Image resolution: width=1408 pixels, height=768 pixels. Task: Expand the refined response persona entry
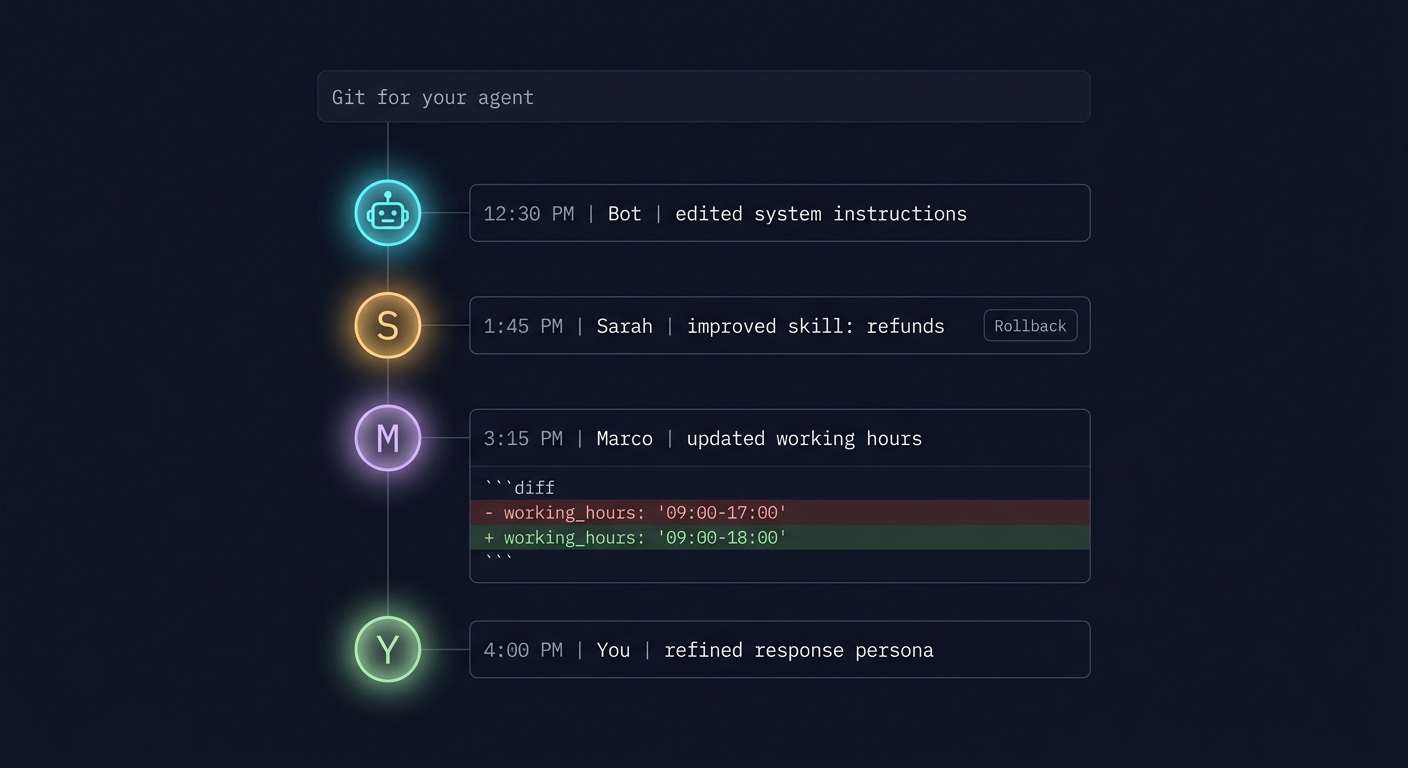(x=780, y=649)
